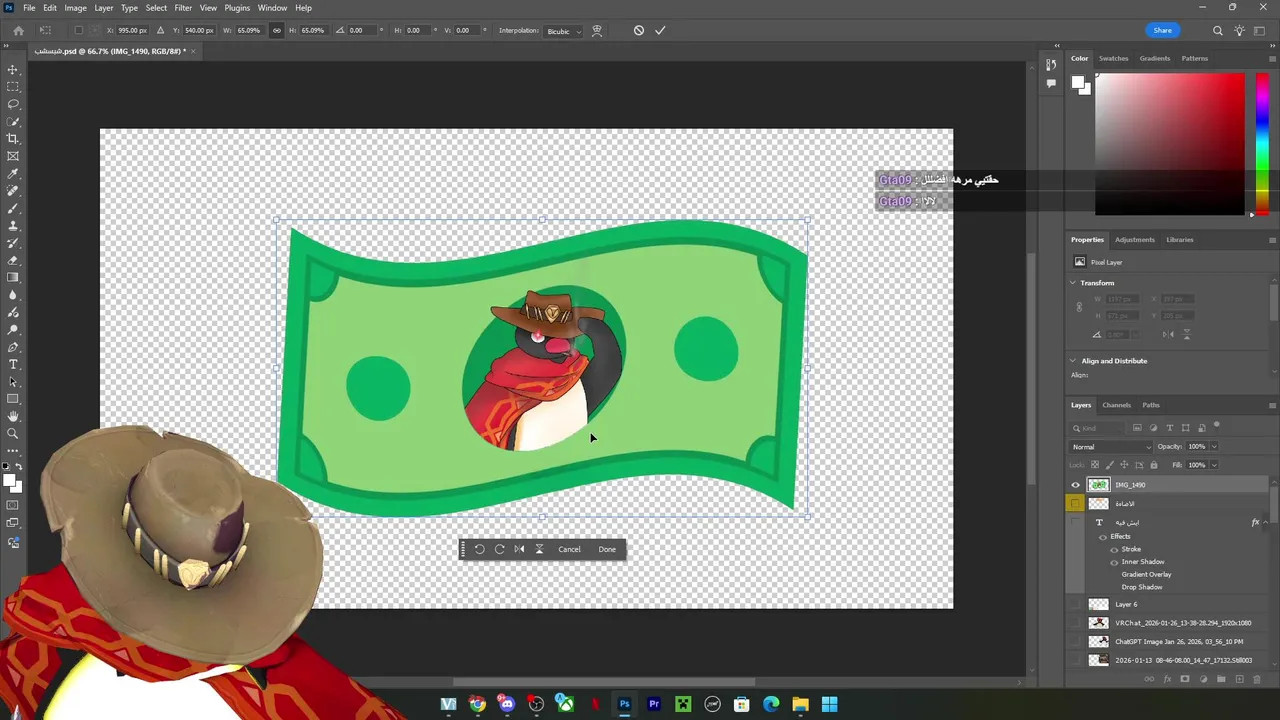Select the Rectangular Marquee tool

pyautogui.click(x=13, y=87)
